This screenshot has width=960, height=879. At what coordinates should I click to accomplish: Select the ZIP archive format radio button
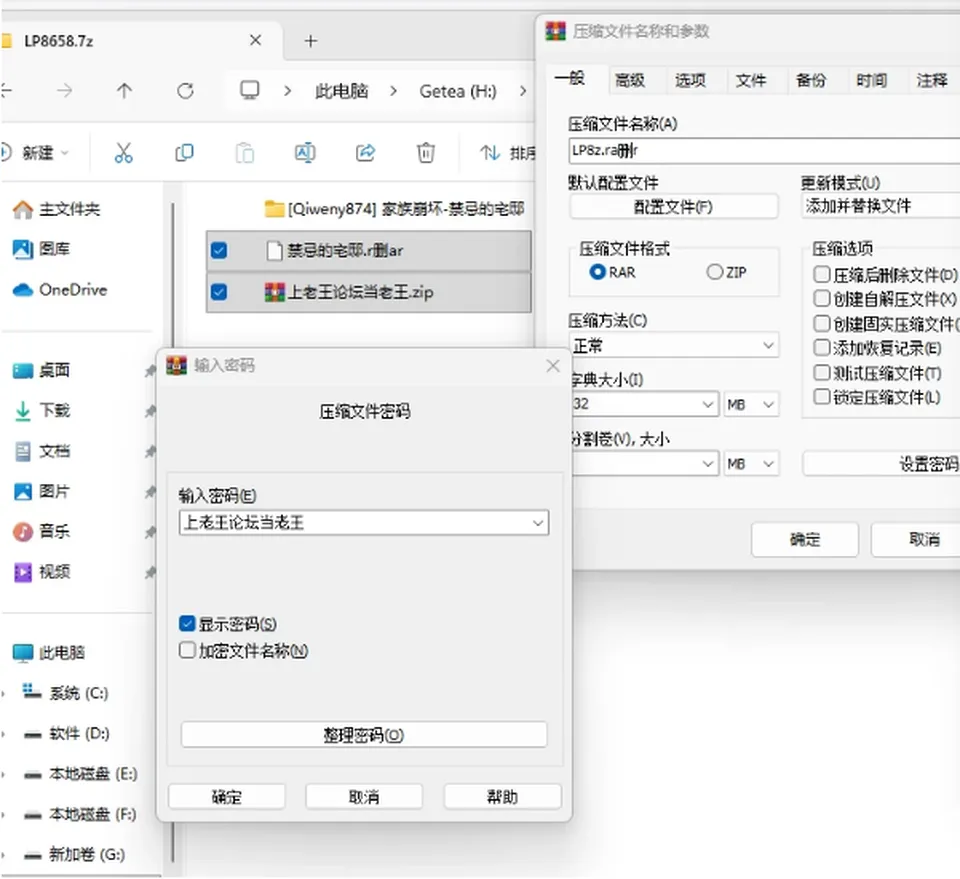pyautogui.click(x=714, y=272)
